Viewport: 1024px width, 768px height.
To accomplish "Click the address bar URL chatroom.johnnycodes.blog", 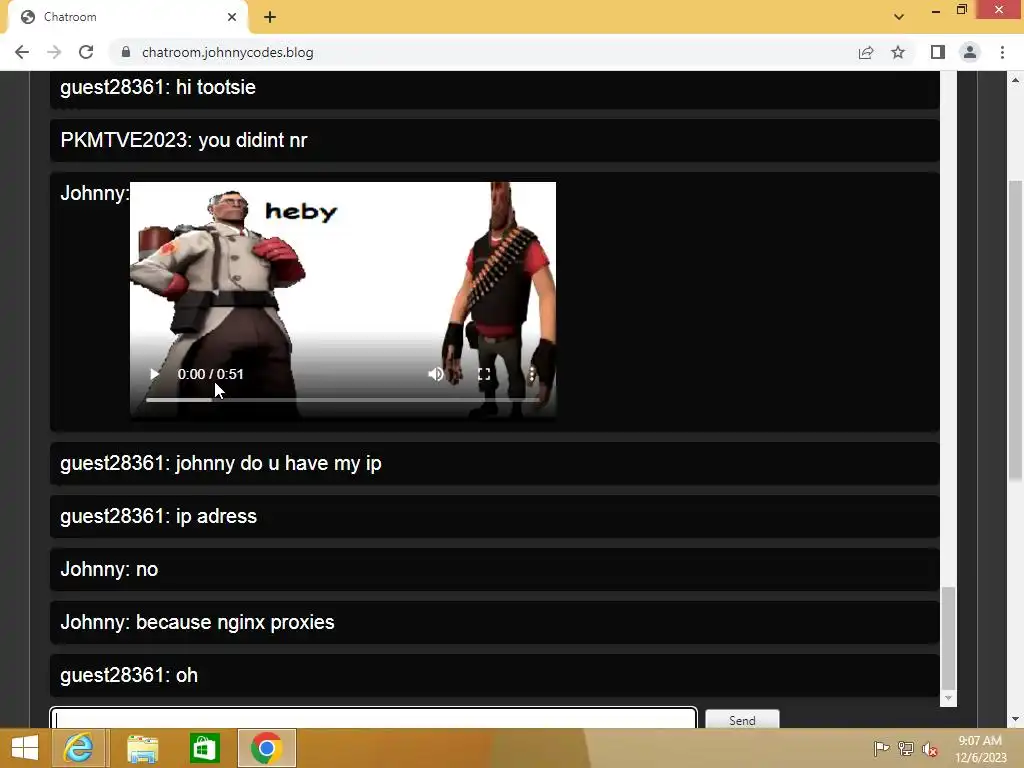I will click(x=227, y=52).
